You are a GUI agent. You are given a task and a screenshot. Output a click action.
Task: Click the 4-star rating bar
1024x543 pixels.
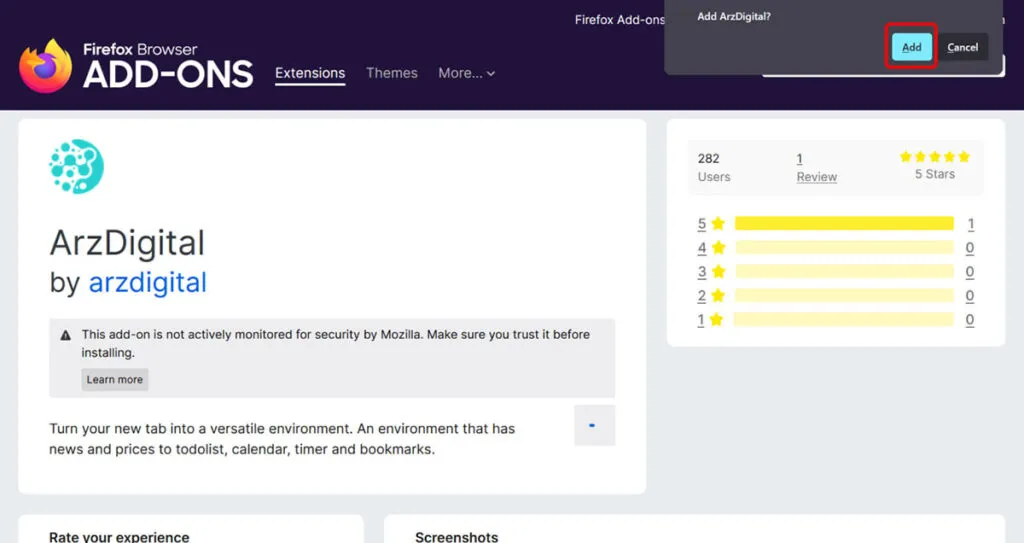[x=844, y=248]
